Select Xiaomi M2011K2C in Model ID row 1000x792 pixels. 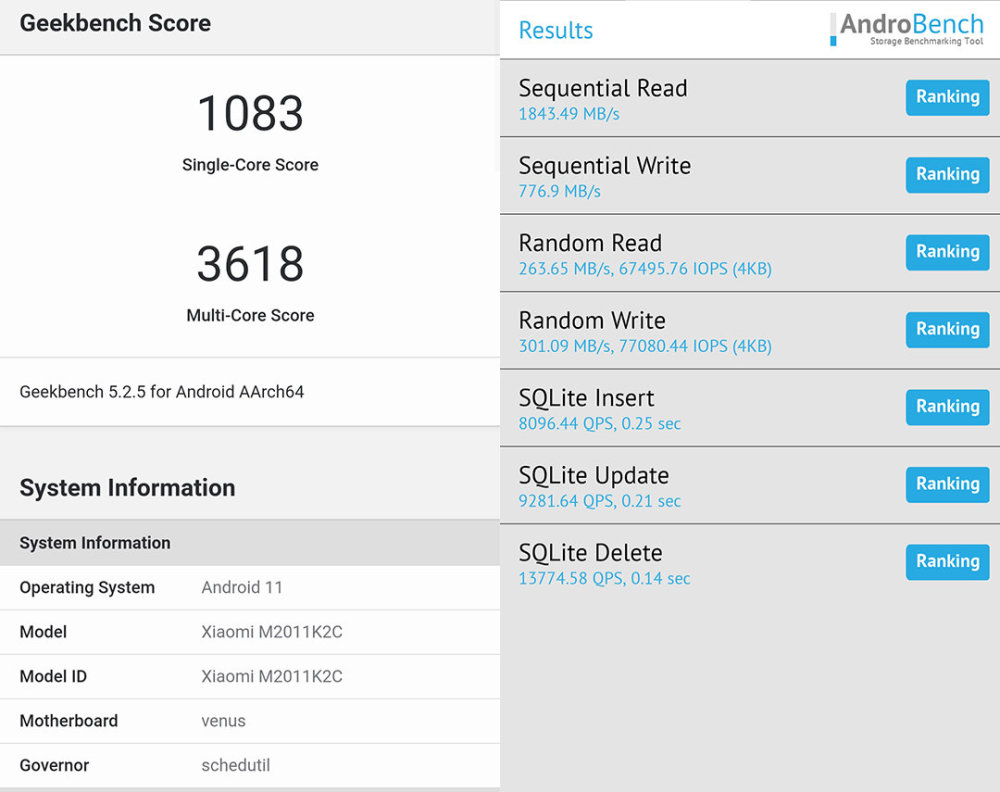(272, 677)
